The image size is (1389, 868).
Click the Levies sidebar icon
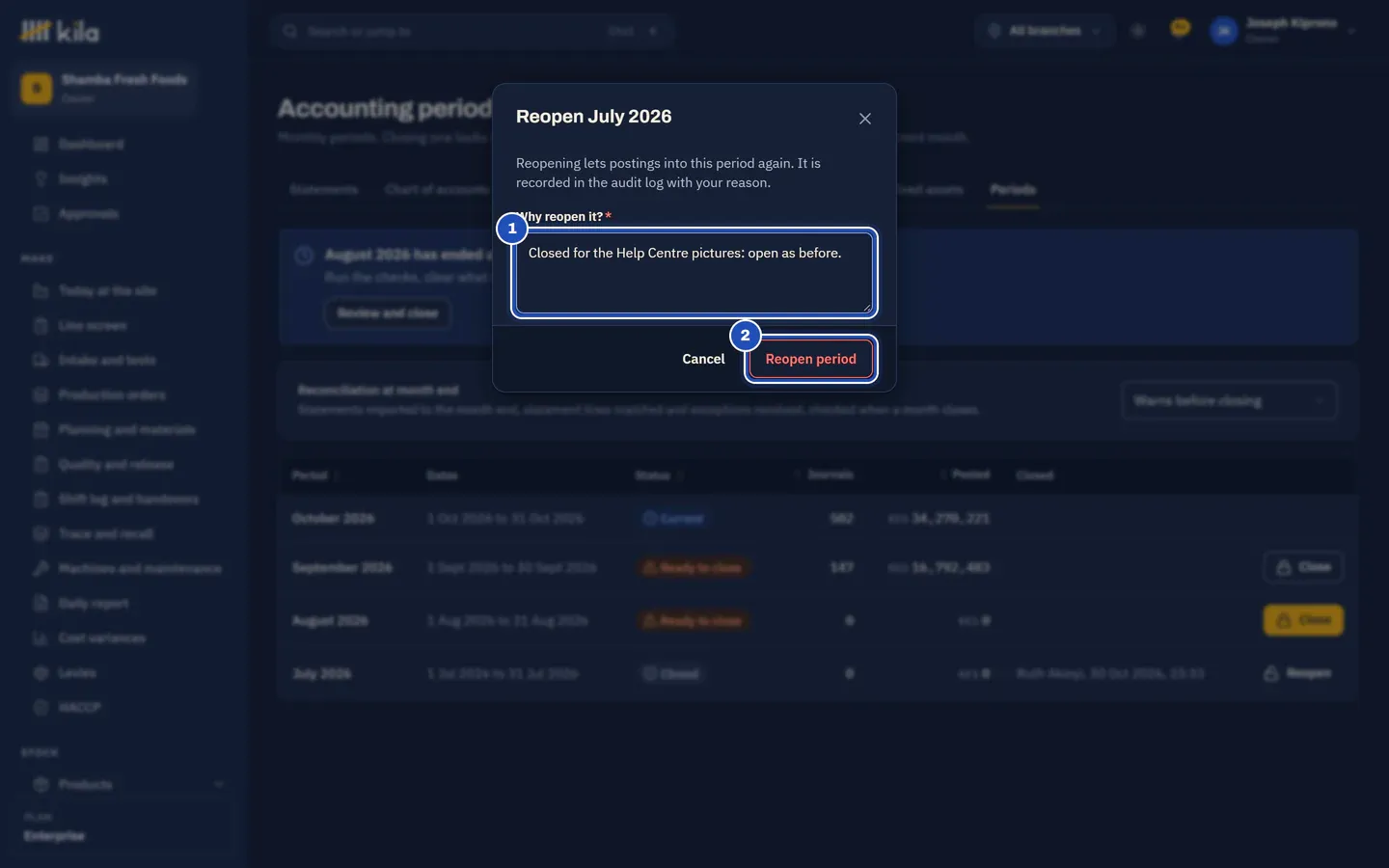[41, 673]
